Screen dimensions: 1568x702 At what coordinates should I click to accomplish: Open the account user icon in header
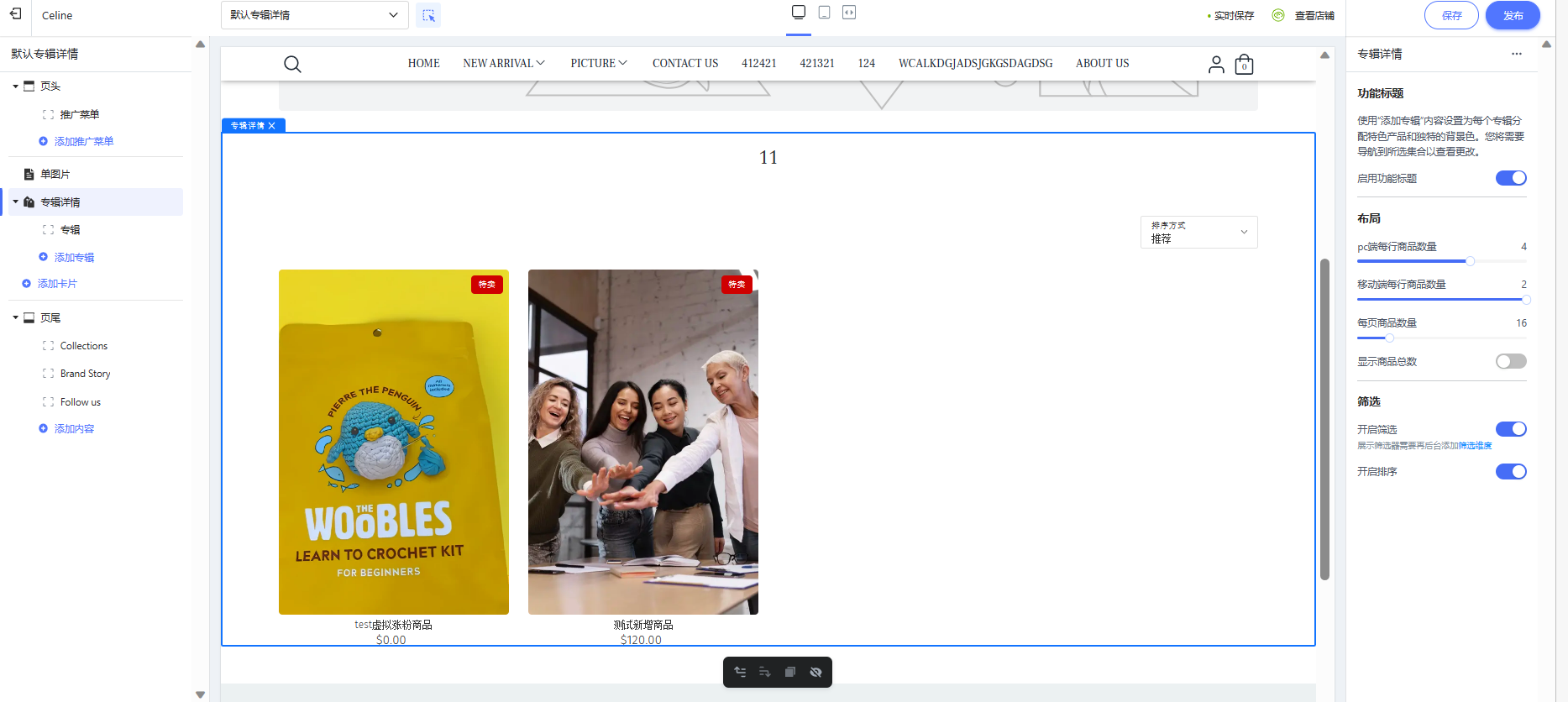coord(1216,64)
